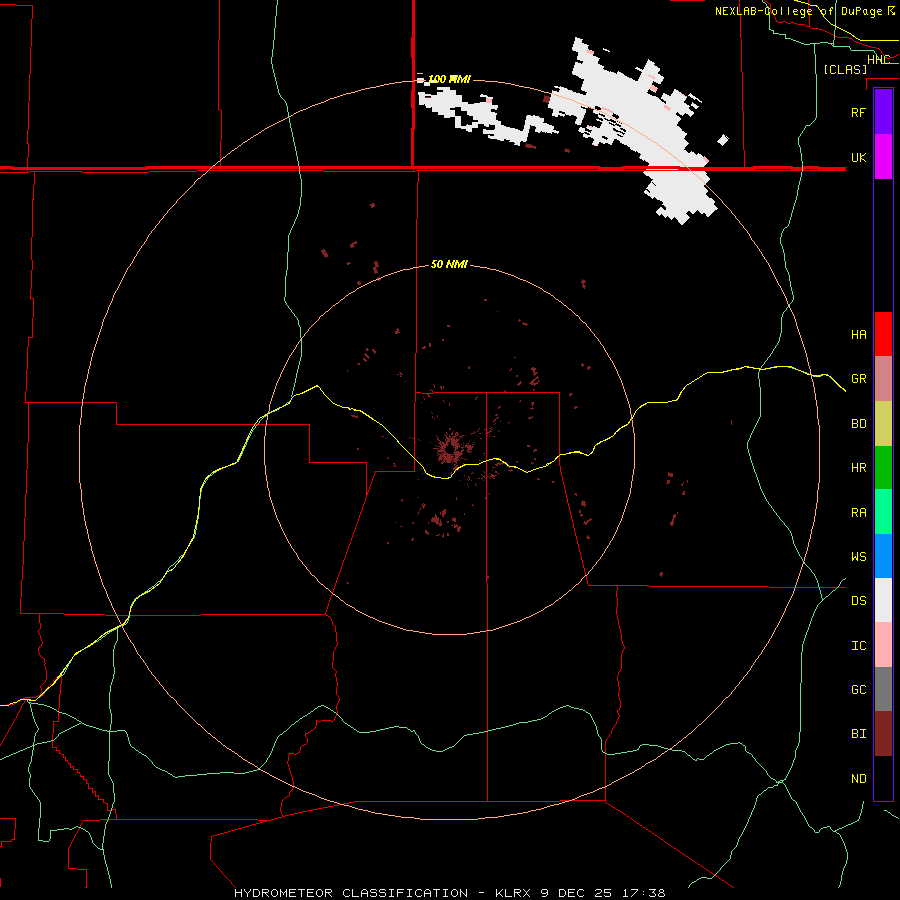This screenshot has height=900, width=900.
Task: Click the "HR" legend label
Action: (x=859, y=468)
